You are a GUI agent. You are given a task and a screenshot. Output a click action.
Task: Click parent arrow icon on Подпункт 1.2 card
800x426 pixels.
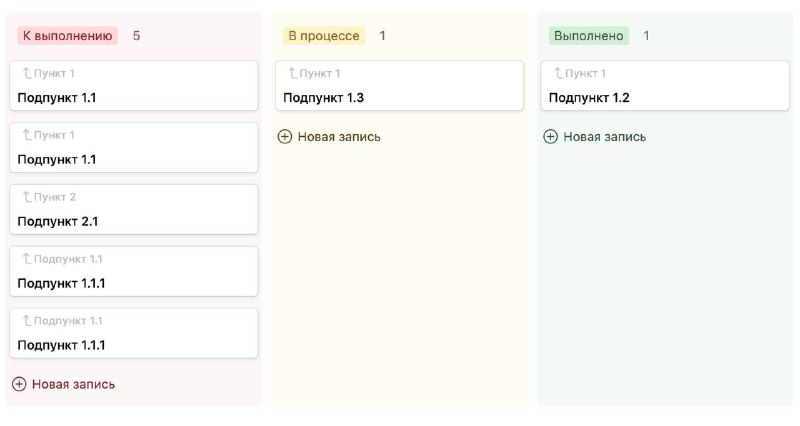(x=558, y=73)
